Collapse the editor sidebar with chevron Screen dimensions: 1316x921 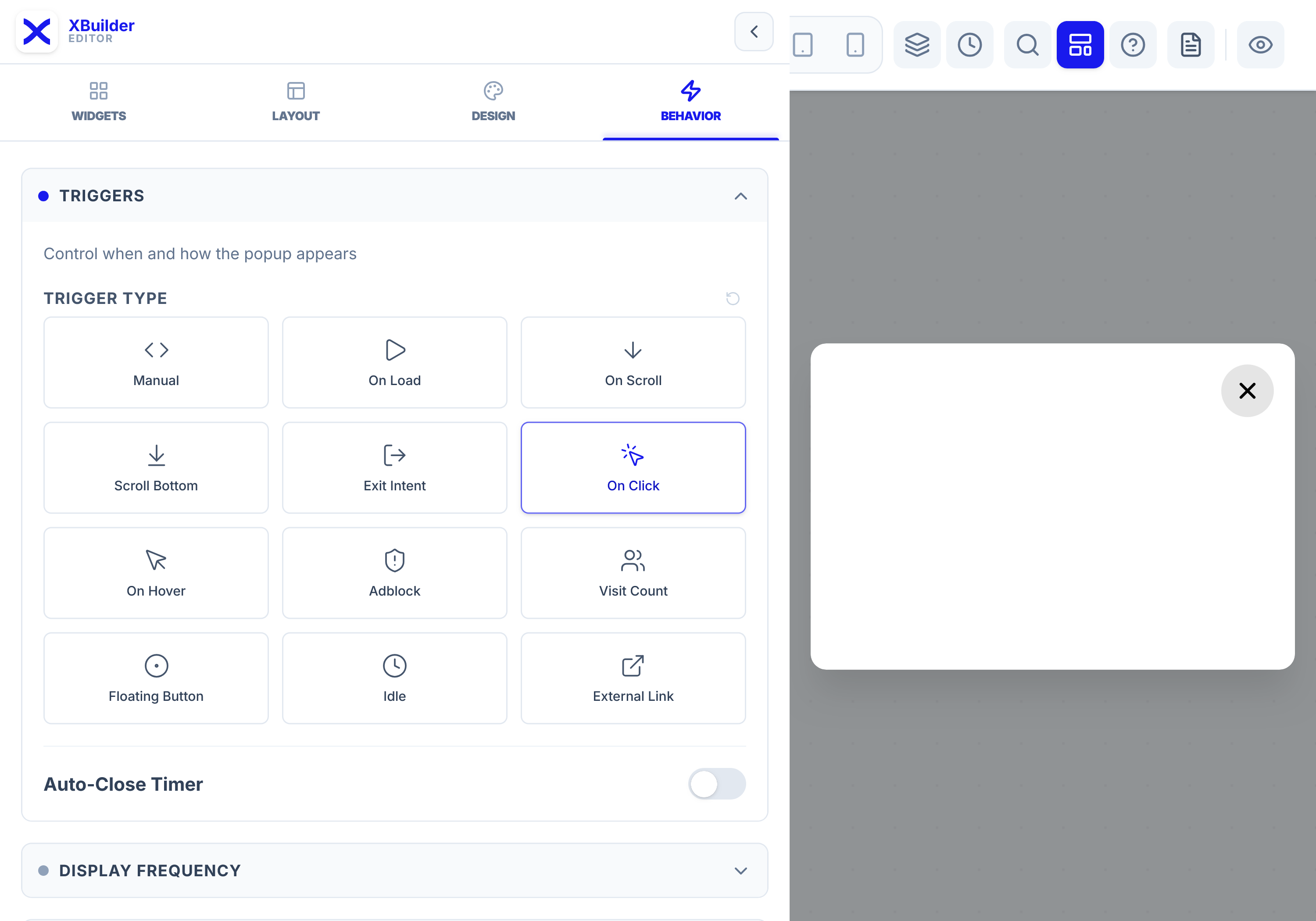(754, 32)
